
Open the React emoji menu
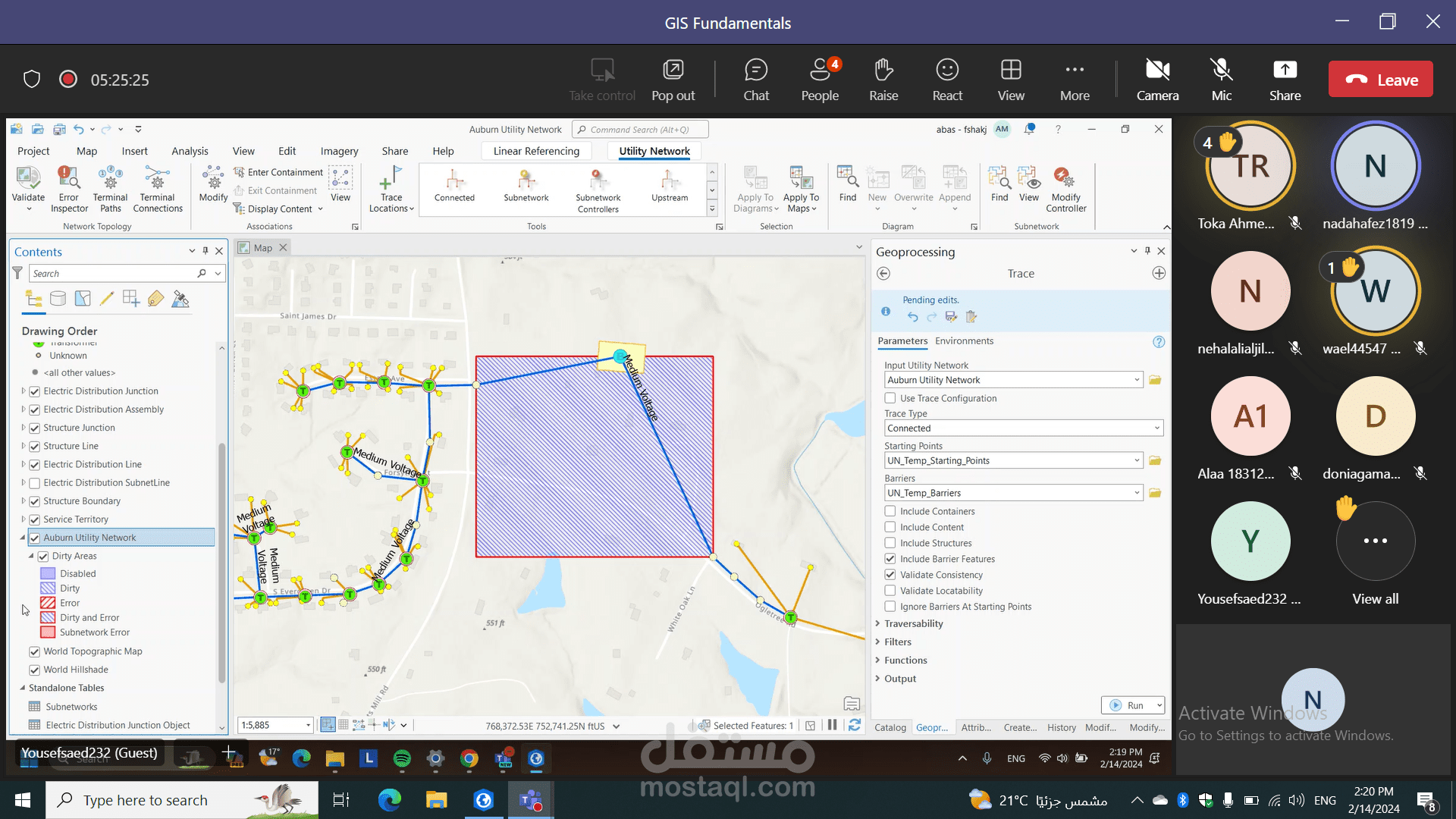(x=947, y=80)
